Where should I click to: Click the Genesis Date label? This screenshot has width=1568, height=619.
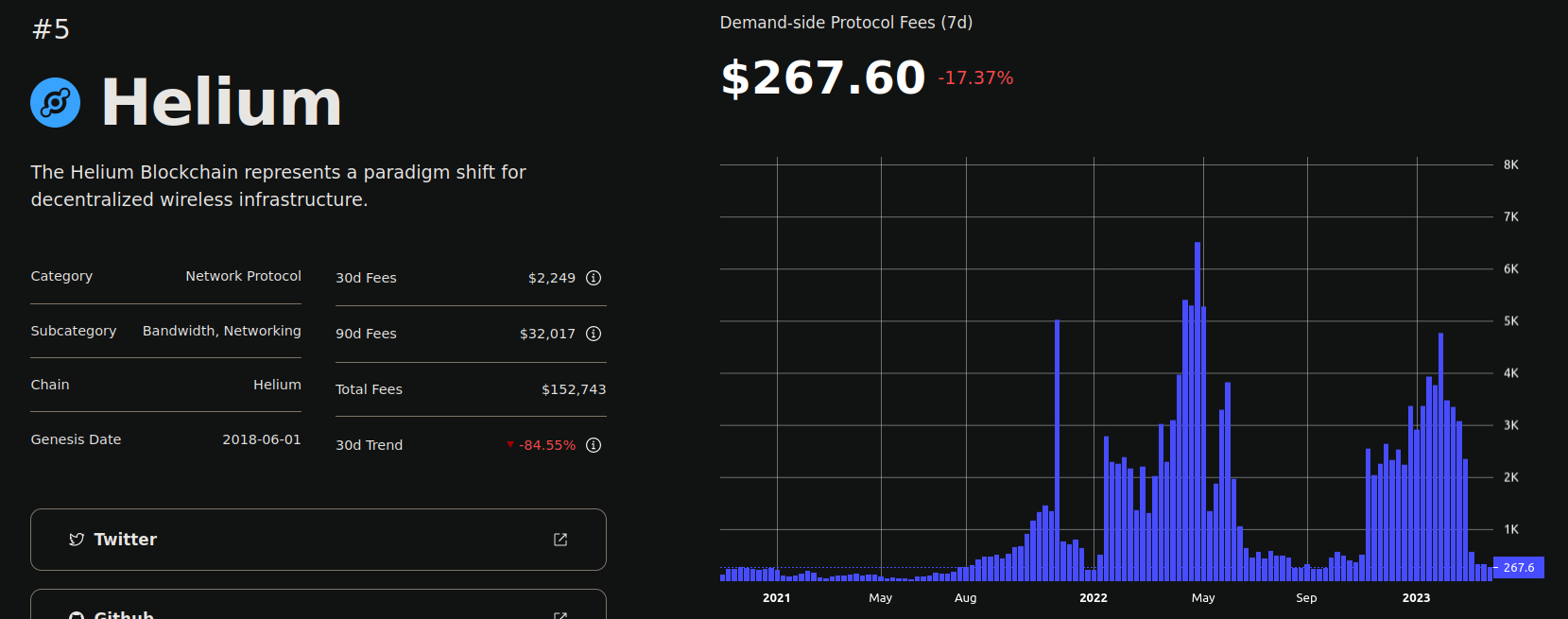[76, 439]
